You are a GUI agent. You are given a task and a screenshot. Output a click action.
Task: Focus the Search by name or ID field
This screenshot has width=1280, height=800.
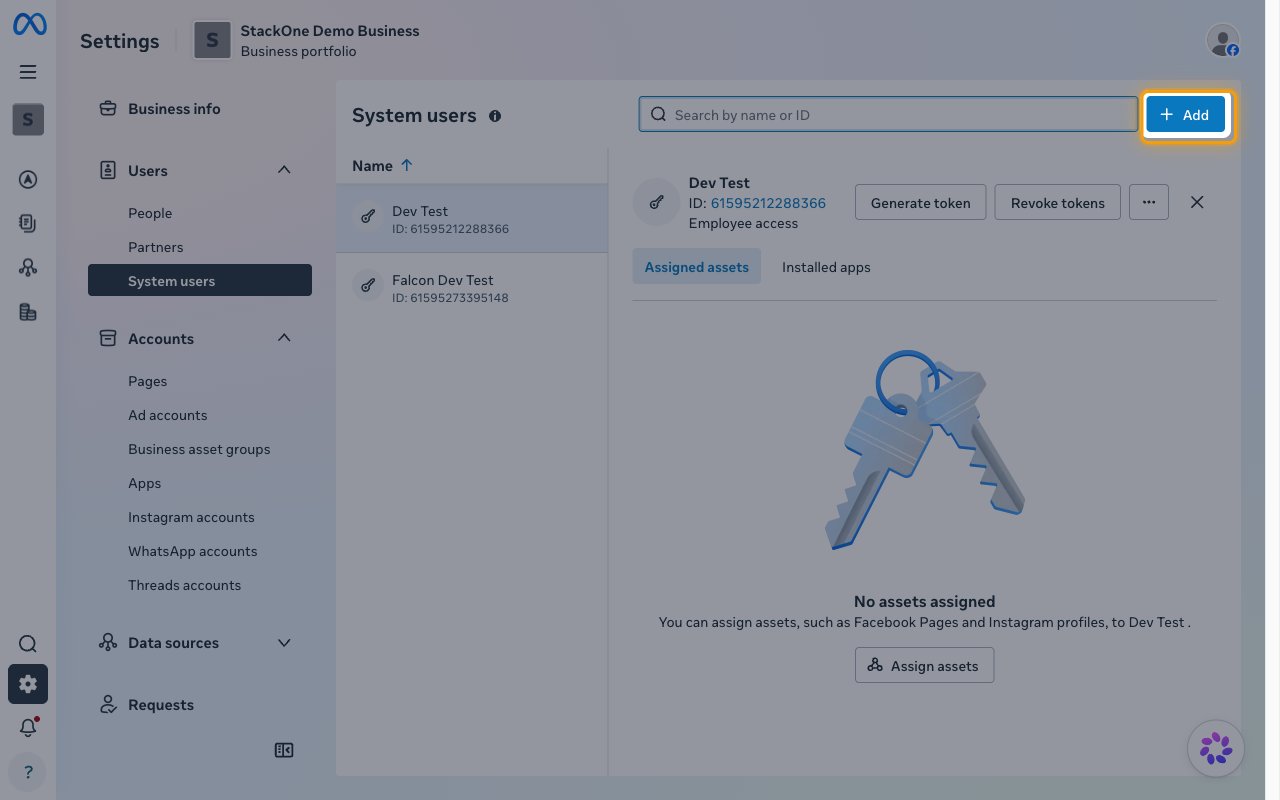(x=888, y=115)
